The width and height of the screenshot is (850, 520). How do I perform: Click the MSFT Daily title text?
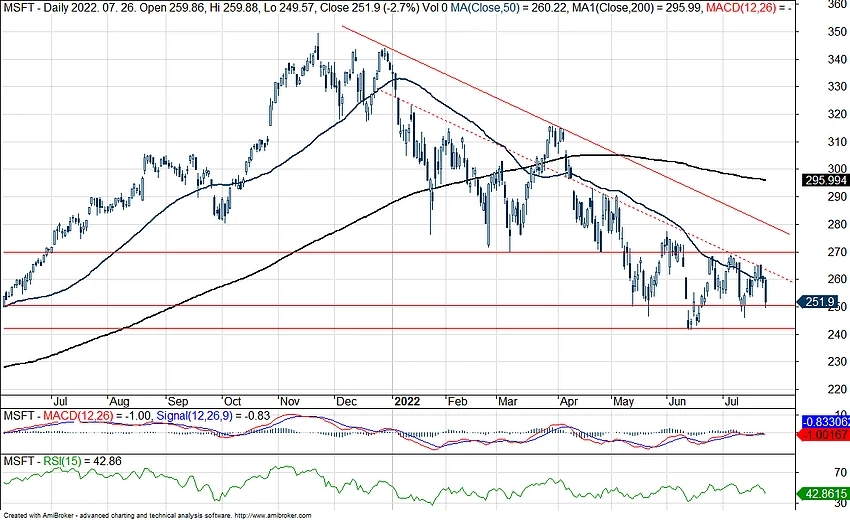(x=40, y=8)
